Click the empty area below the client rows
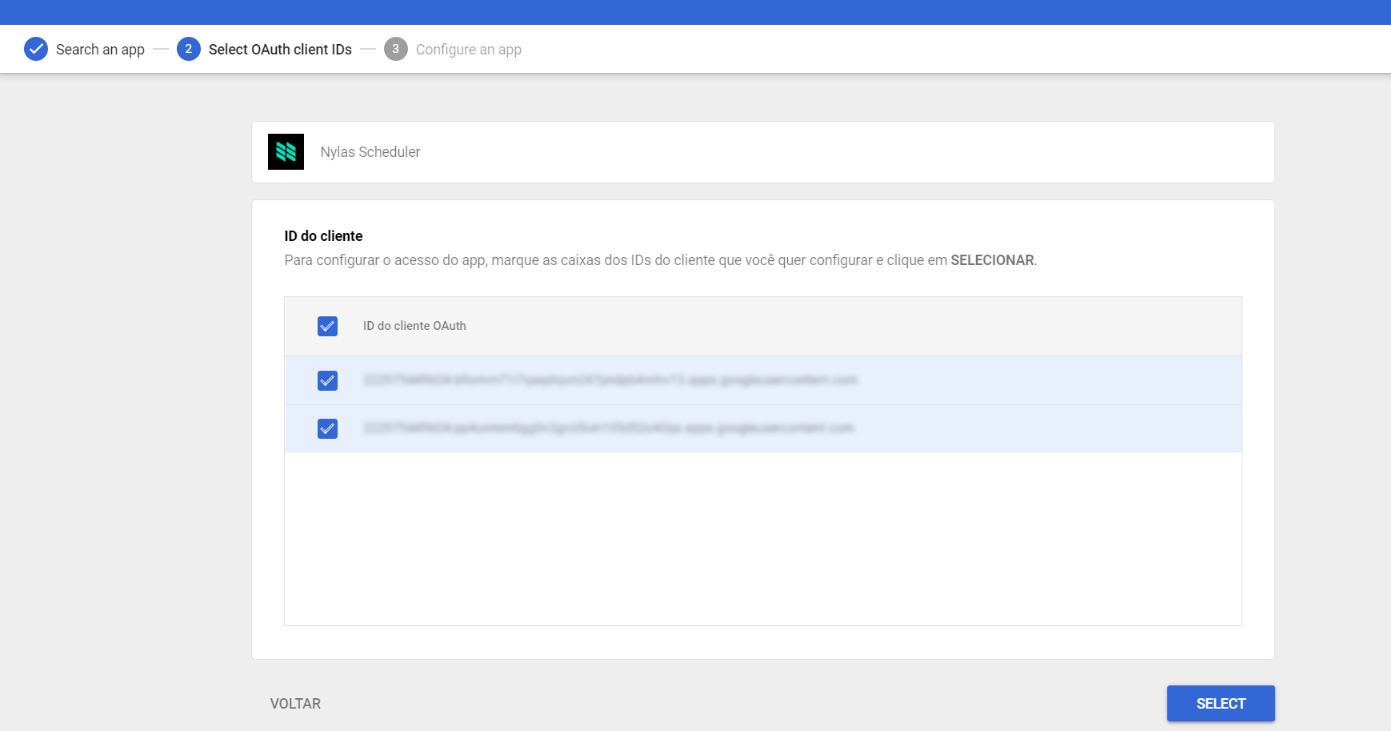The height and width of the screenshot is (731, 1391). [762, 538]
